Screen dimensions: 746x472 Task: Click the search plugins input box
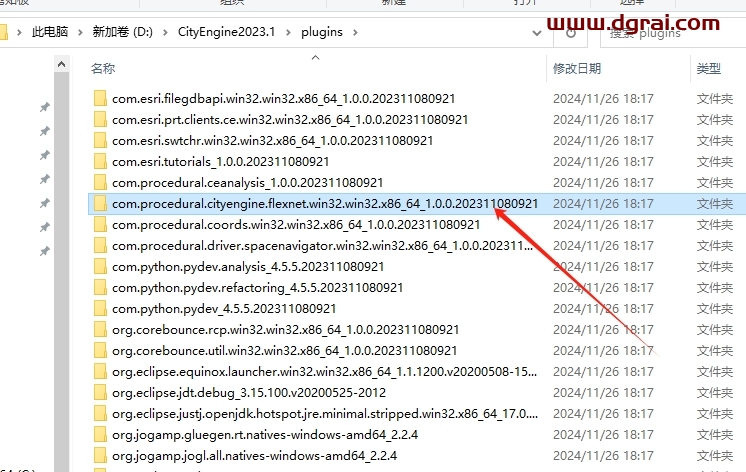click(673, 33)
